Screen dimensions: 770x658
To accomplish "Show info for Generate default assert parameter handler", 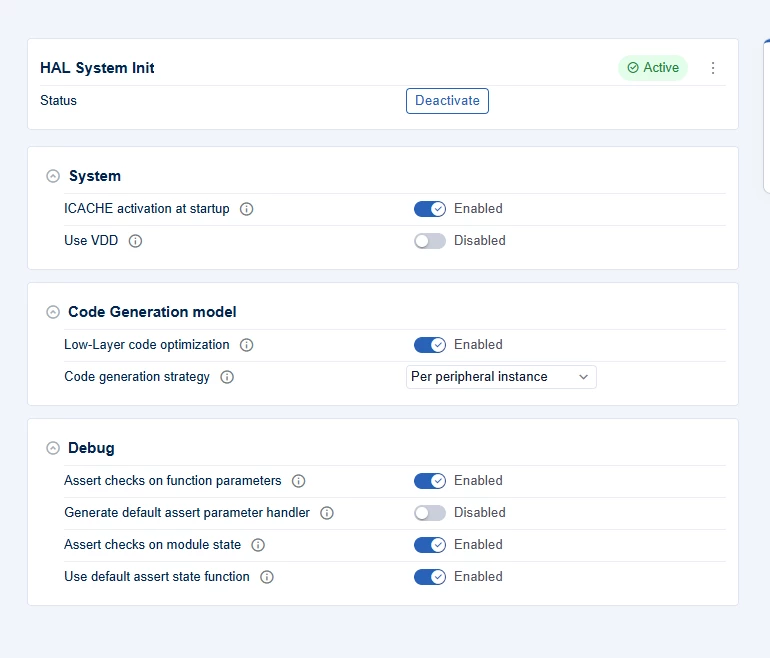I will (327, 513).
